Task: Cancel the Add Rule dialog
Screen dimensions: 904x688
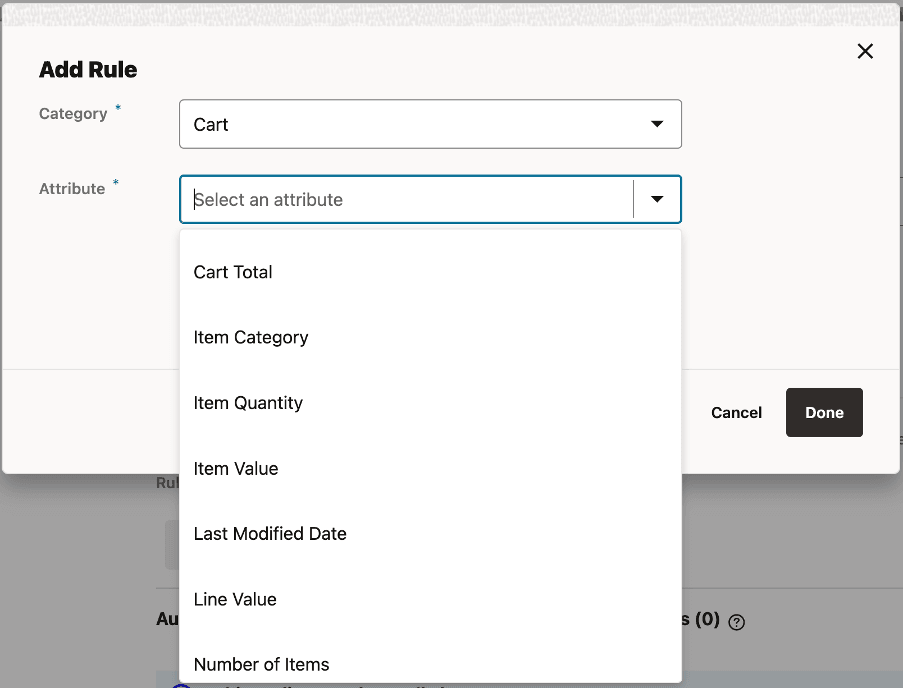Action: pyautogui.click(x=736, y=412)
